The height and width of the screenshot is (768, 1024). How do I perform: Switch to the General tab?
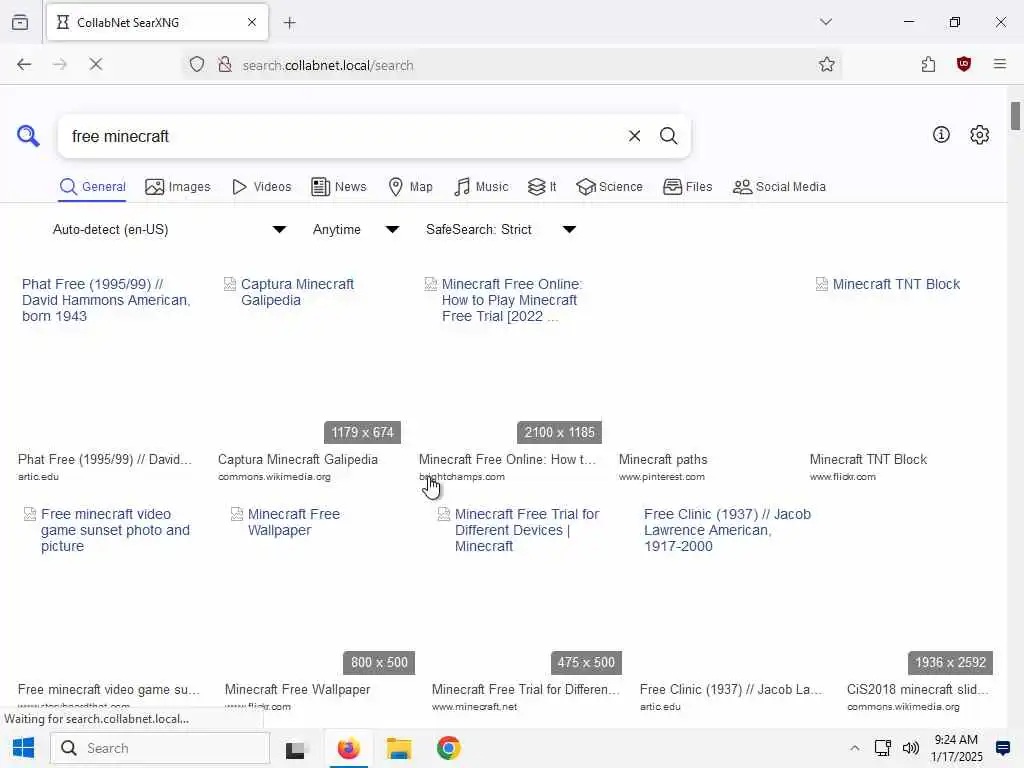pos(93,187)
